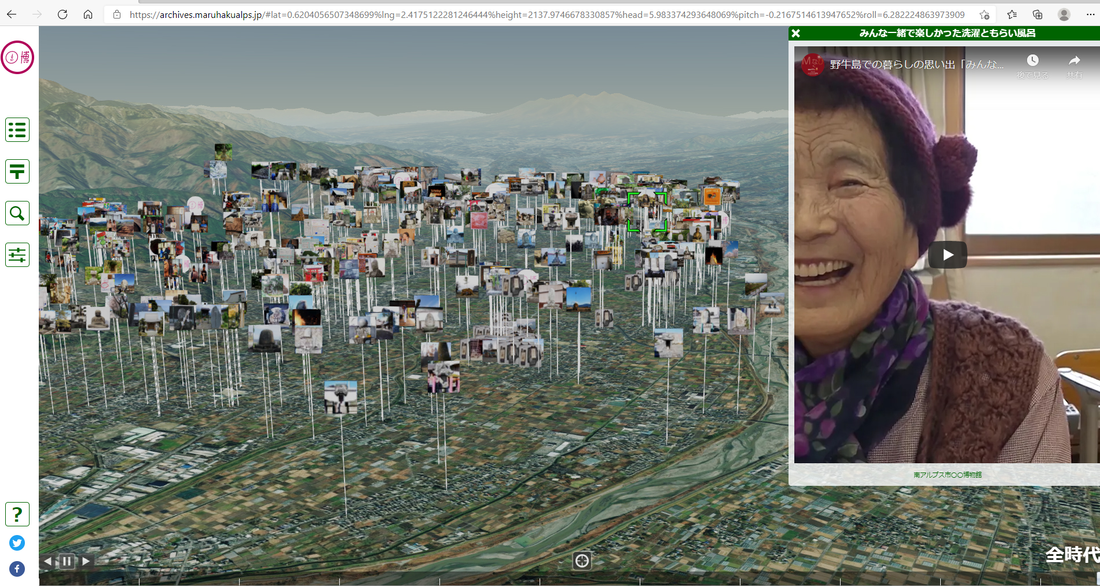
Task: Share the page via Facebook icon
Action: [x=17, y=569]
